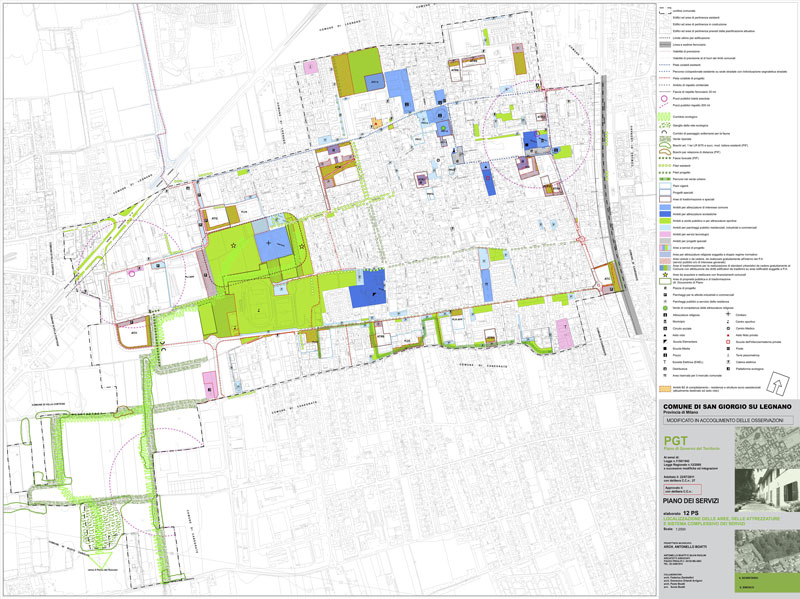Screen dimensions: 800x599
Task: Select the Centro Medico legend icon
Action: click(728, 329)
